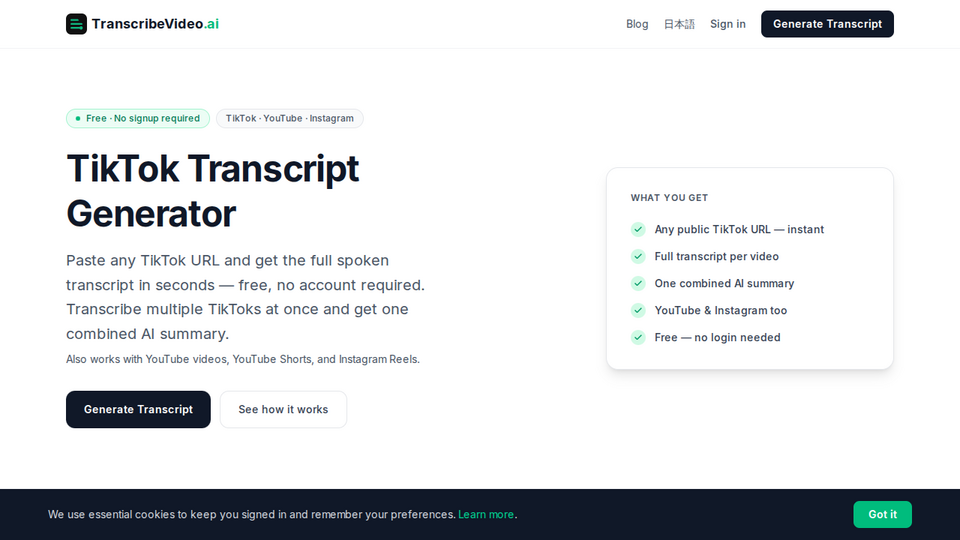This screenshot has height=540, width=960.
Task: Click the TikTok · YouTube · Instagram badge
Action: [x=290, y=118]
